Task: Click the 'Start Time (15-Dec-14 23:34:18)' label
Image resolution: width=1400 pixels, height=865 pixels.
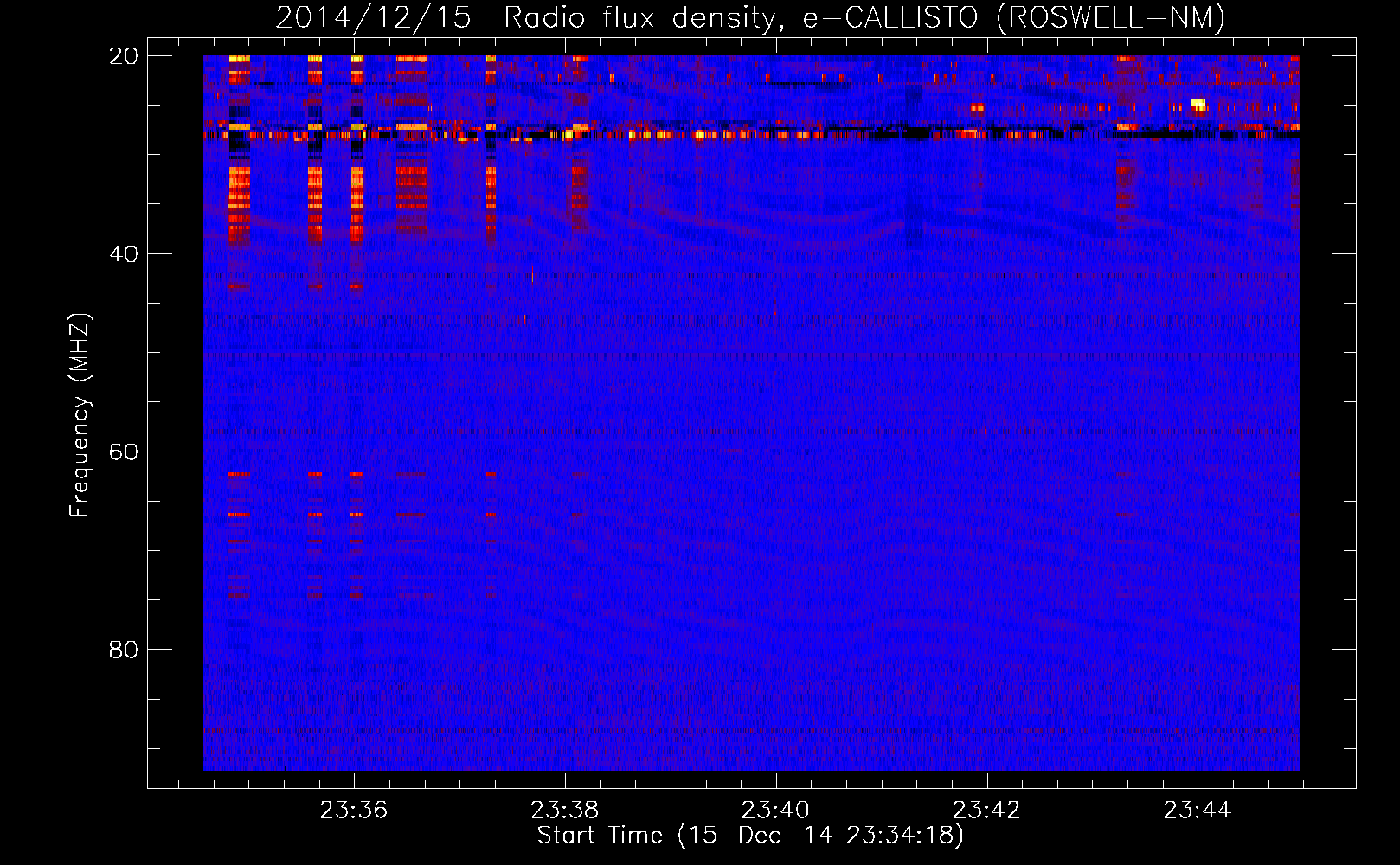Action: 750,836
